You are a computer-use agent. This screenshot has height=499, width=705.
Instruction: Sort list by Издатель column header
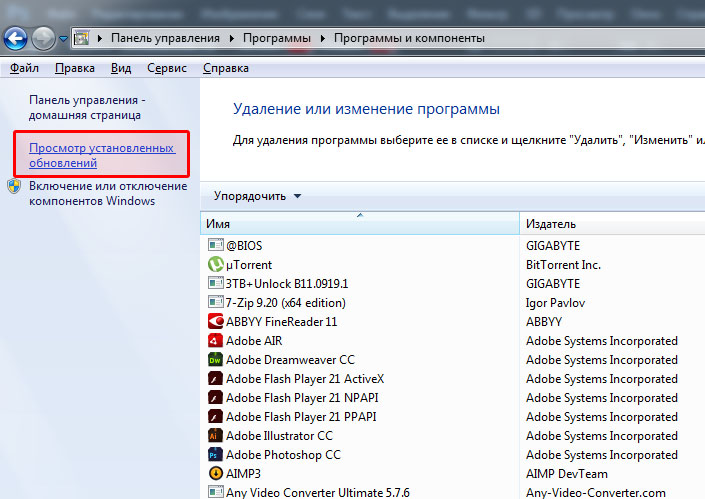tap(612, 223)
